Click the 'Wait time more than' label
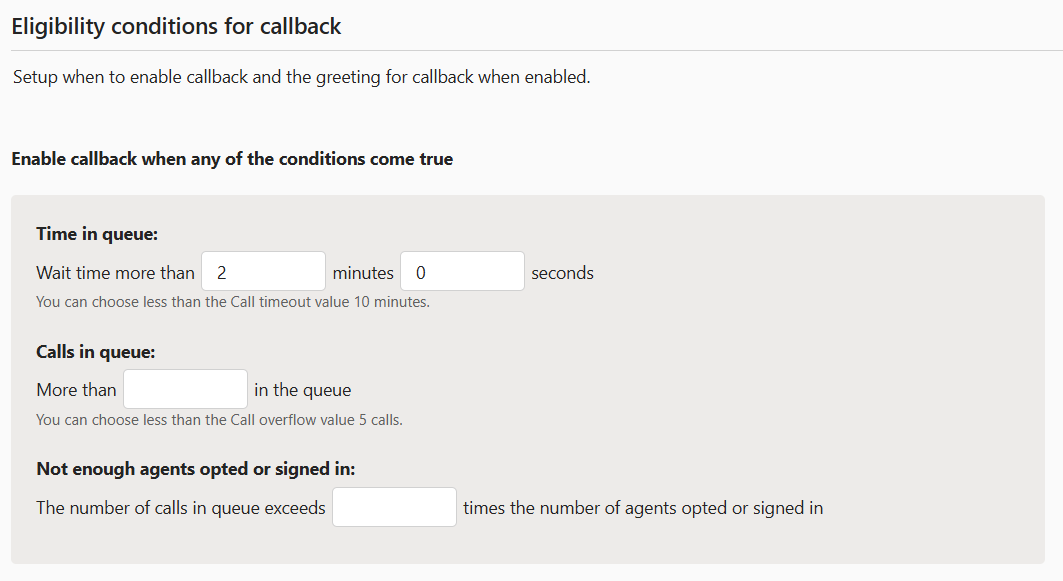The width and height of the screenshot is (1063, 581). tap(115, 273)
